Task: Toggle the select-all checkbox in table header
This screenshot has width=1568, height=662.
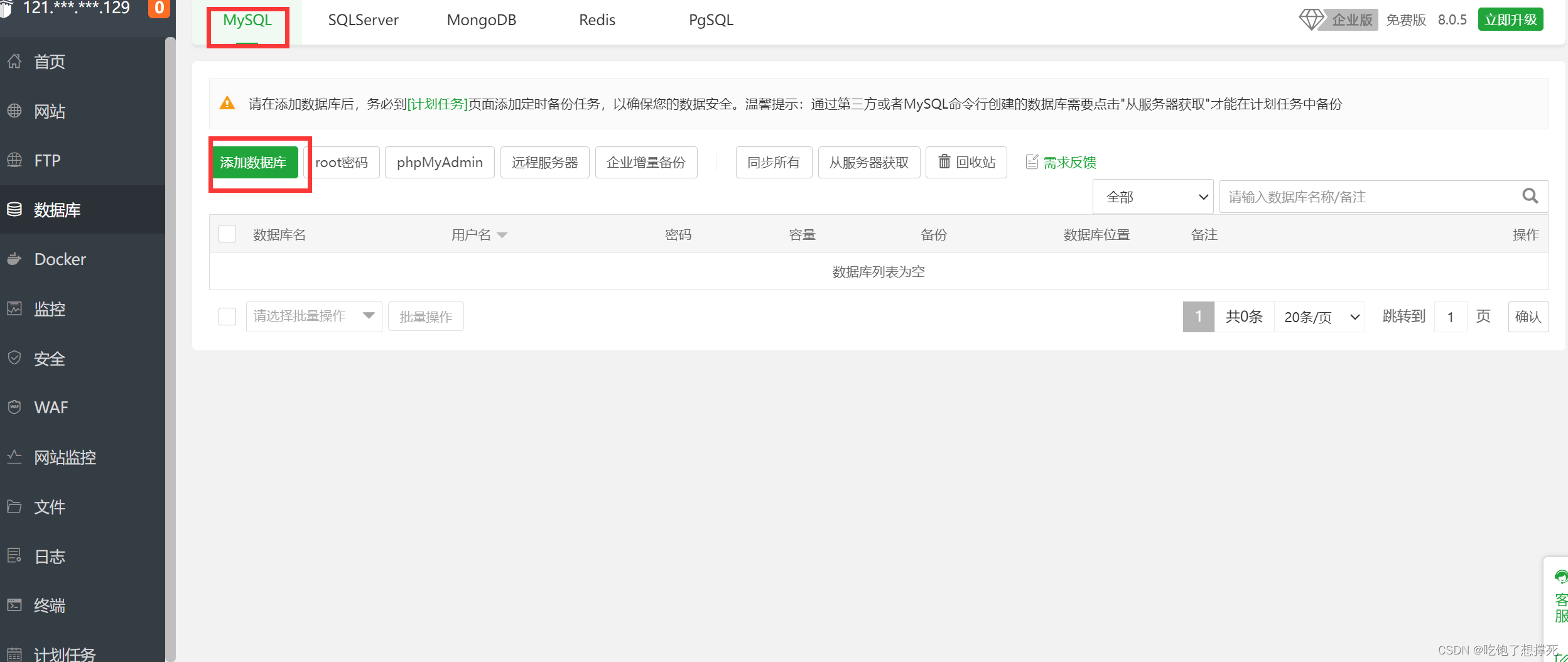Action: 227,234
